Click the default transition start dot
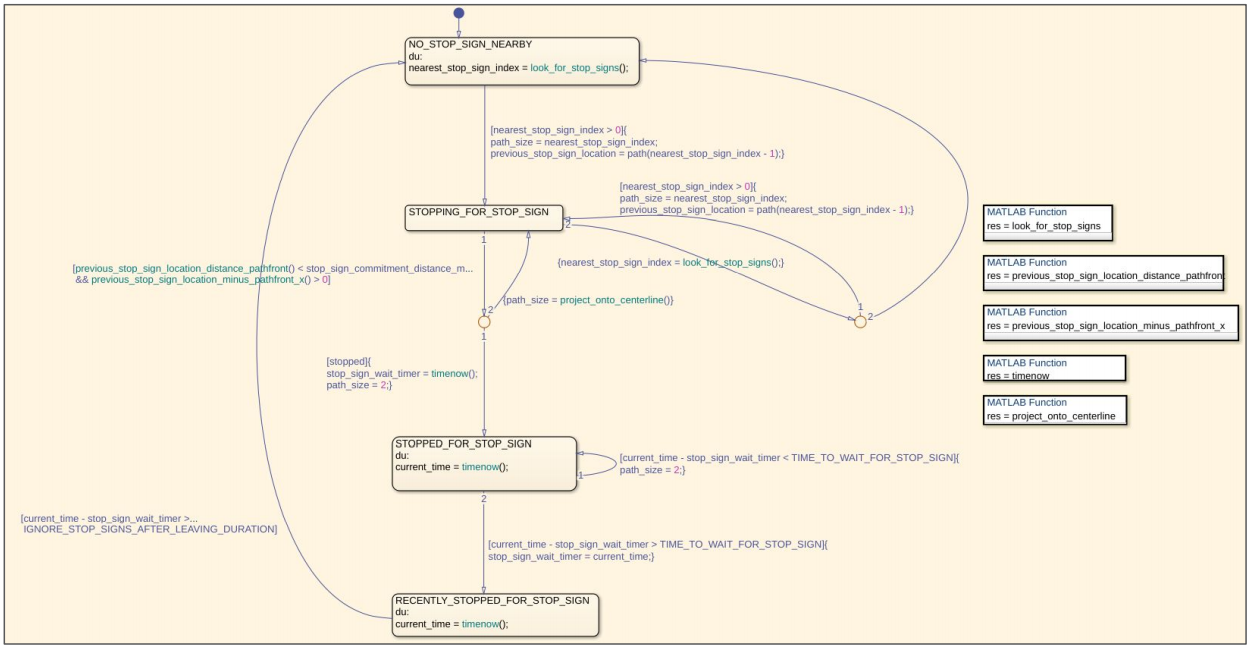 coord(458,13)
